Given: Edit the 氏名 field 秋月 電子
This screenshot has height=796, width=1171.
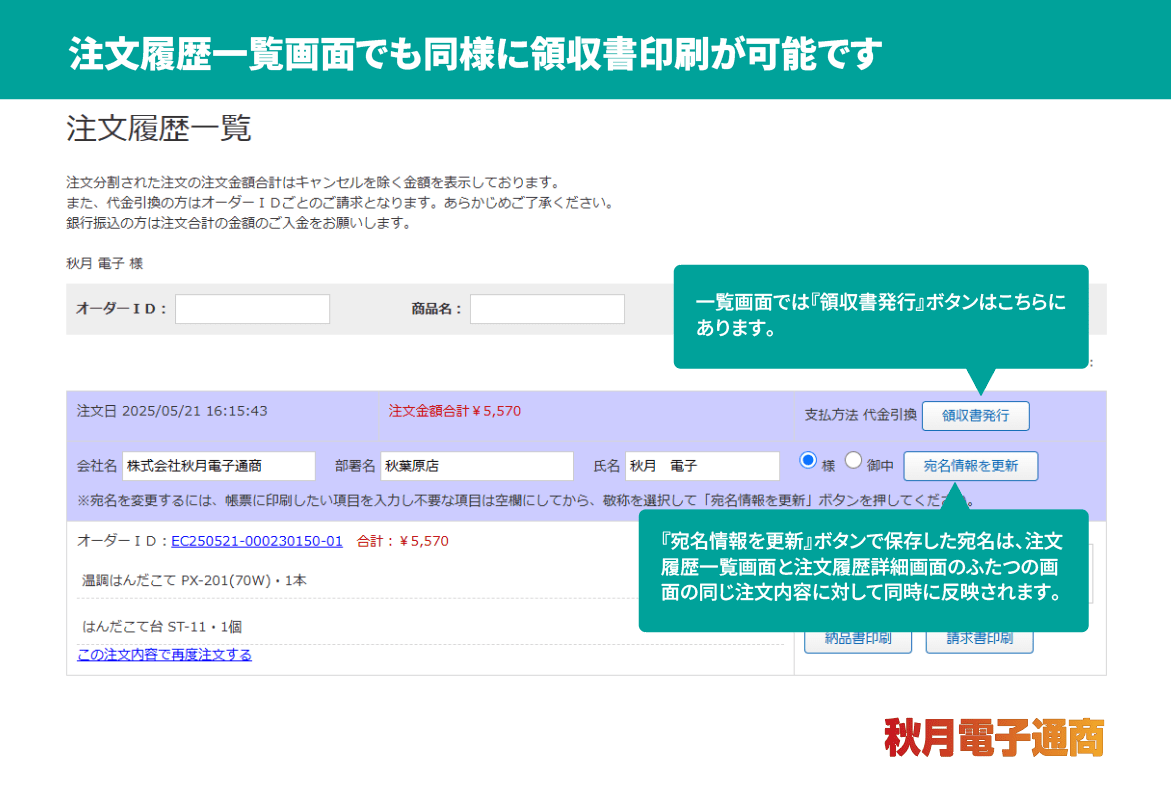Looking at the screenshot, I should click(702, 466).
